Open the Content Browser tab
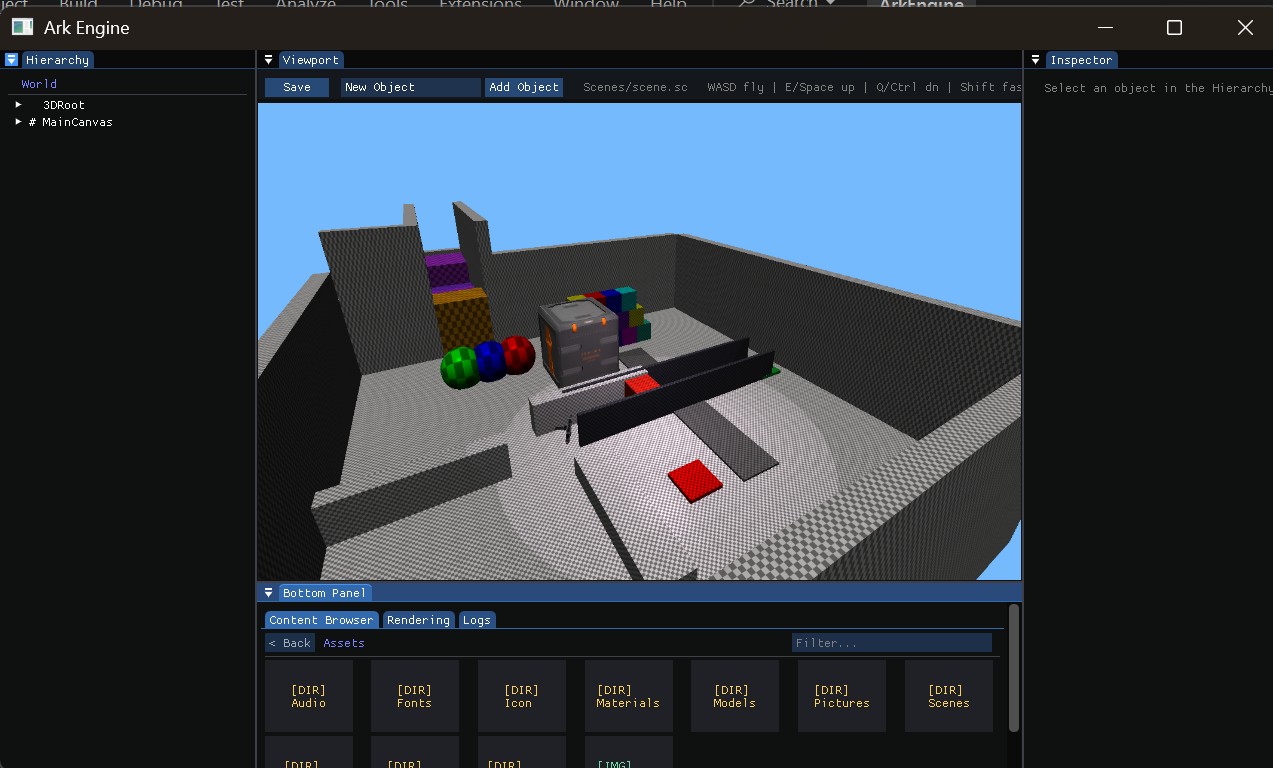The height and width of the screenshot is (768, 1273). point(321,620)
